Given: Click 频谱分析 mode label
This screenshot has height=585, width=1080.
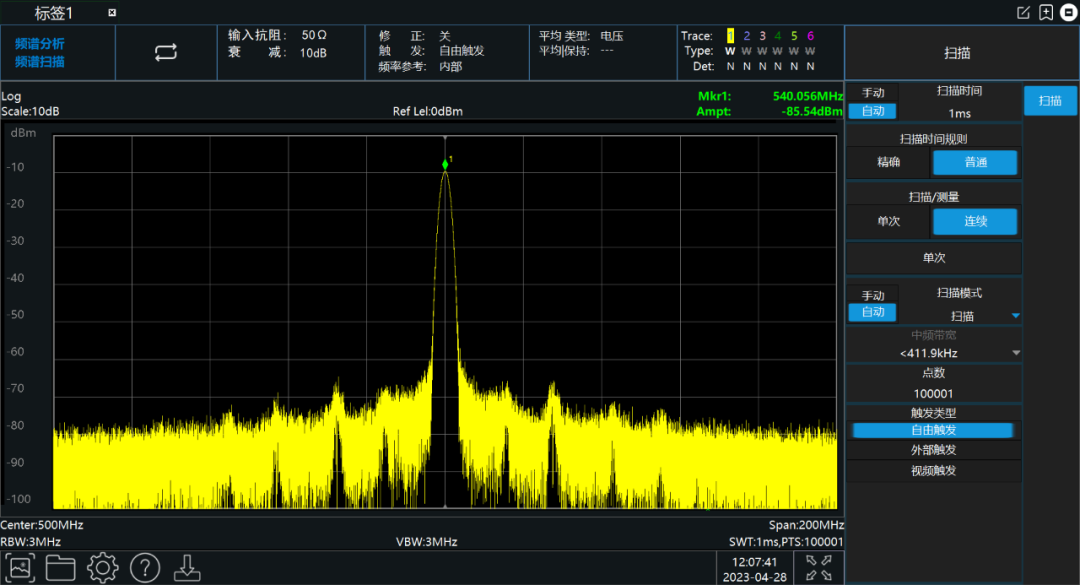Looking at the screenshot, I should [x=40, y=43].
